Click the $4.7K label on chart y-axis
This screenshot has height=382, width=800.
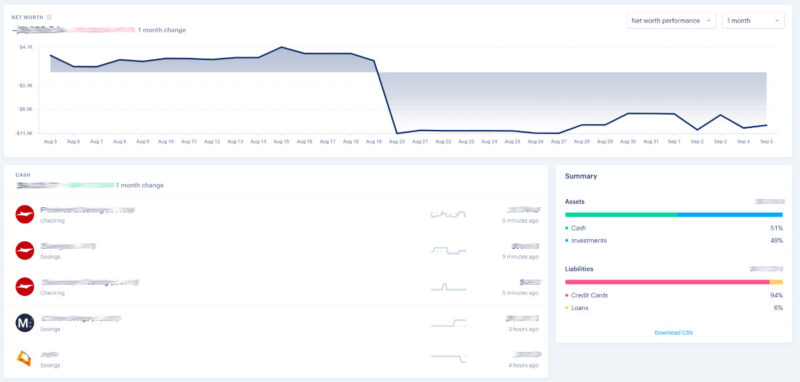pyautogui.click(x=26, y=47)
